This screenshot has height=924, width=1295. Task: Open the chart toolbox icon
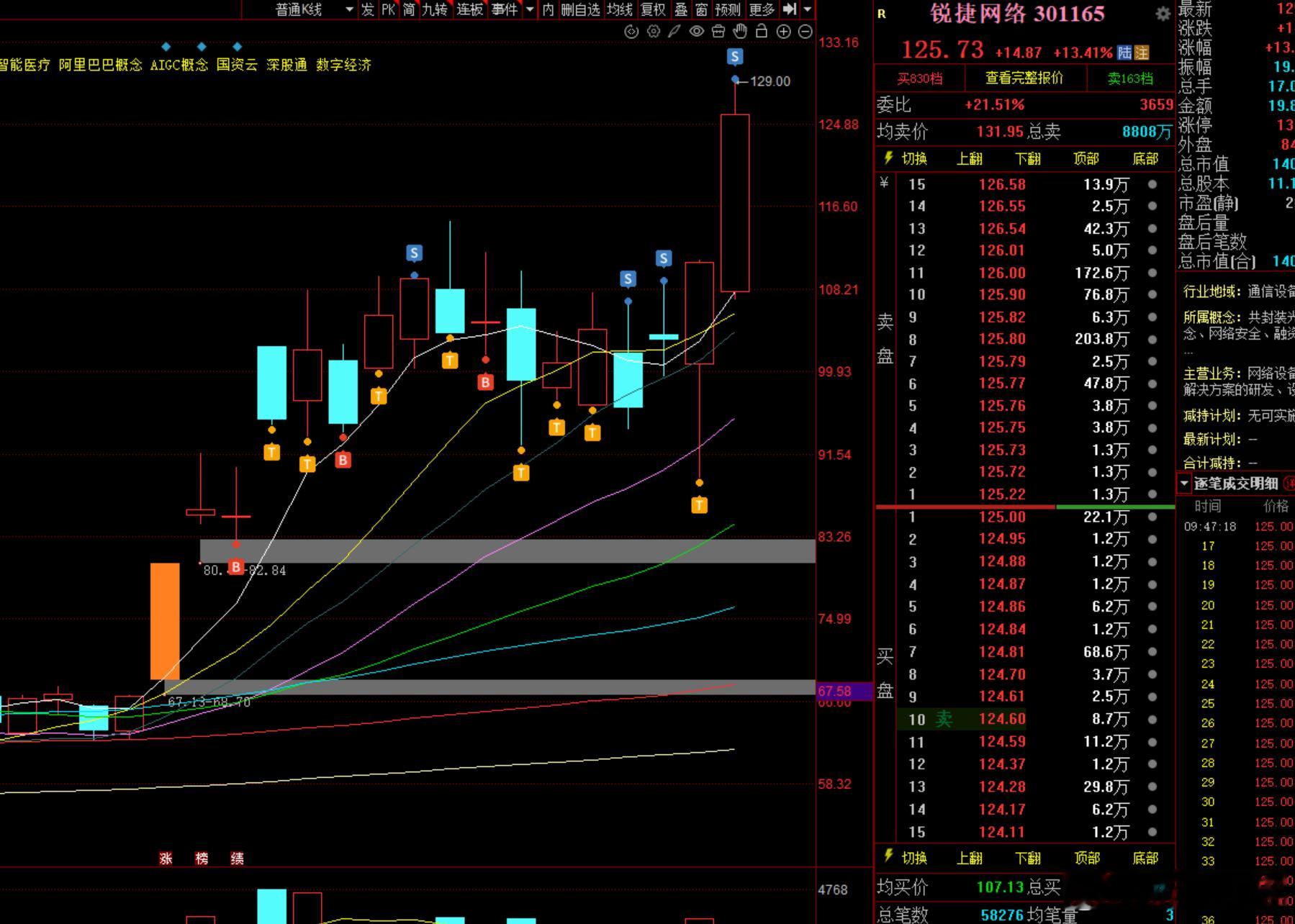(718, 31)
